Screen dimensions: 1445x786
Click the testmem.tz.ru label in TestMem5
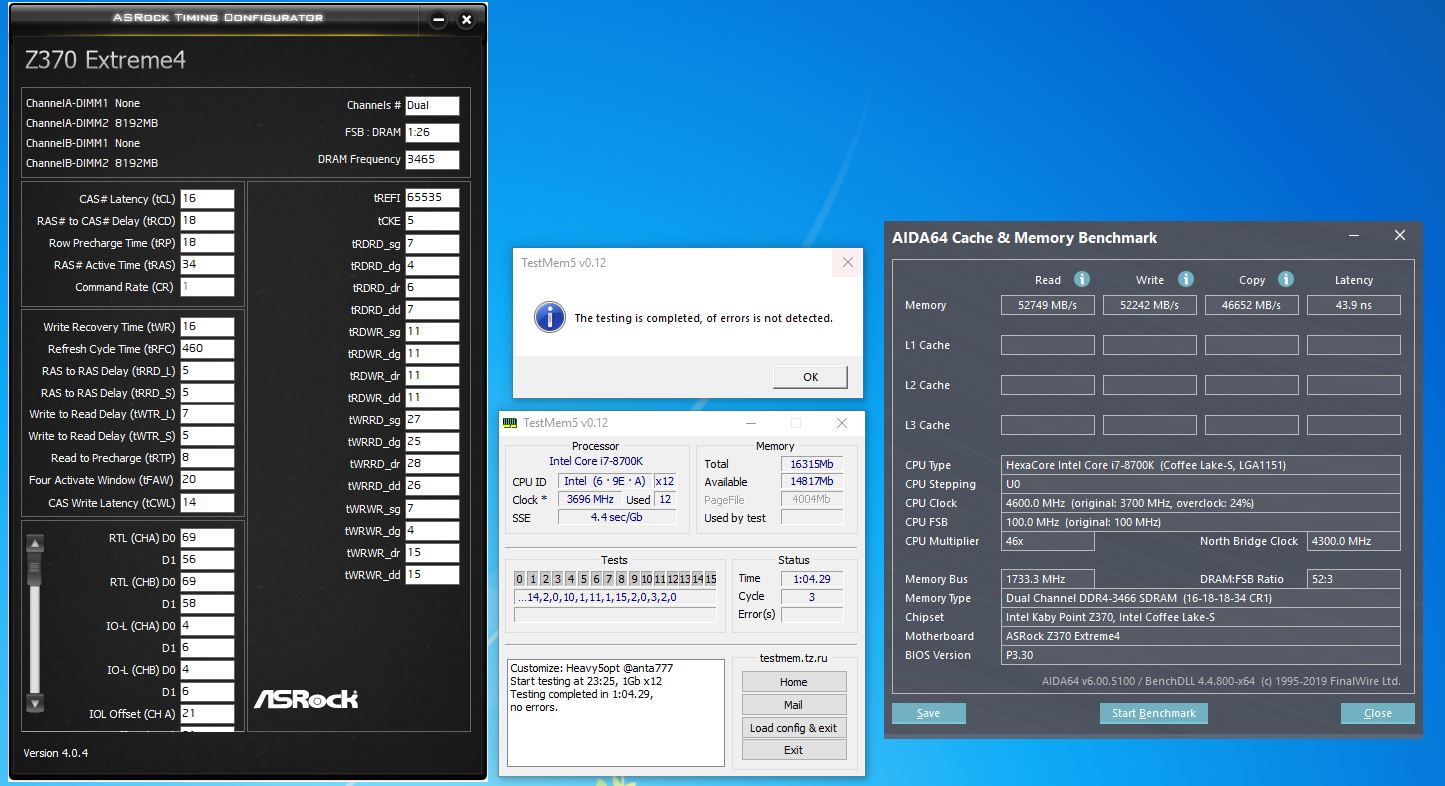794,659
